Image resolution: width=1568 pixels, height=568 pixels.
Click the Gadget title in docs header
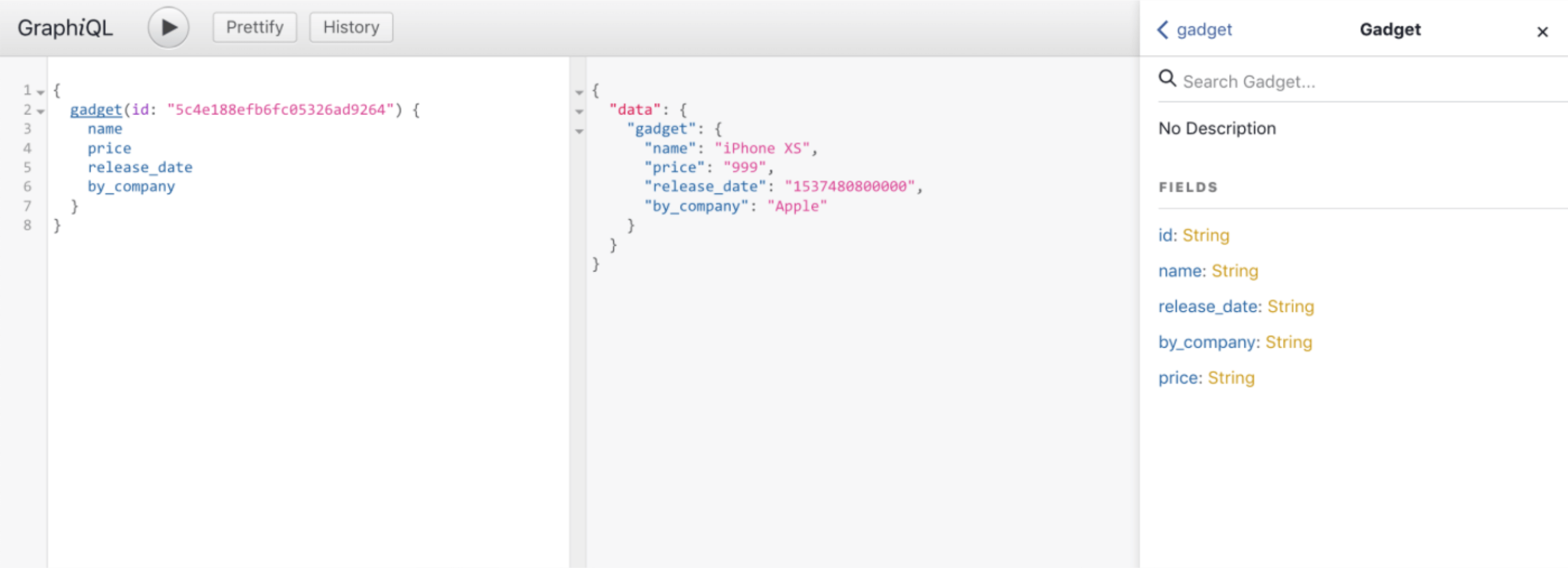[1390, 29]
